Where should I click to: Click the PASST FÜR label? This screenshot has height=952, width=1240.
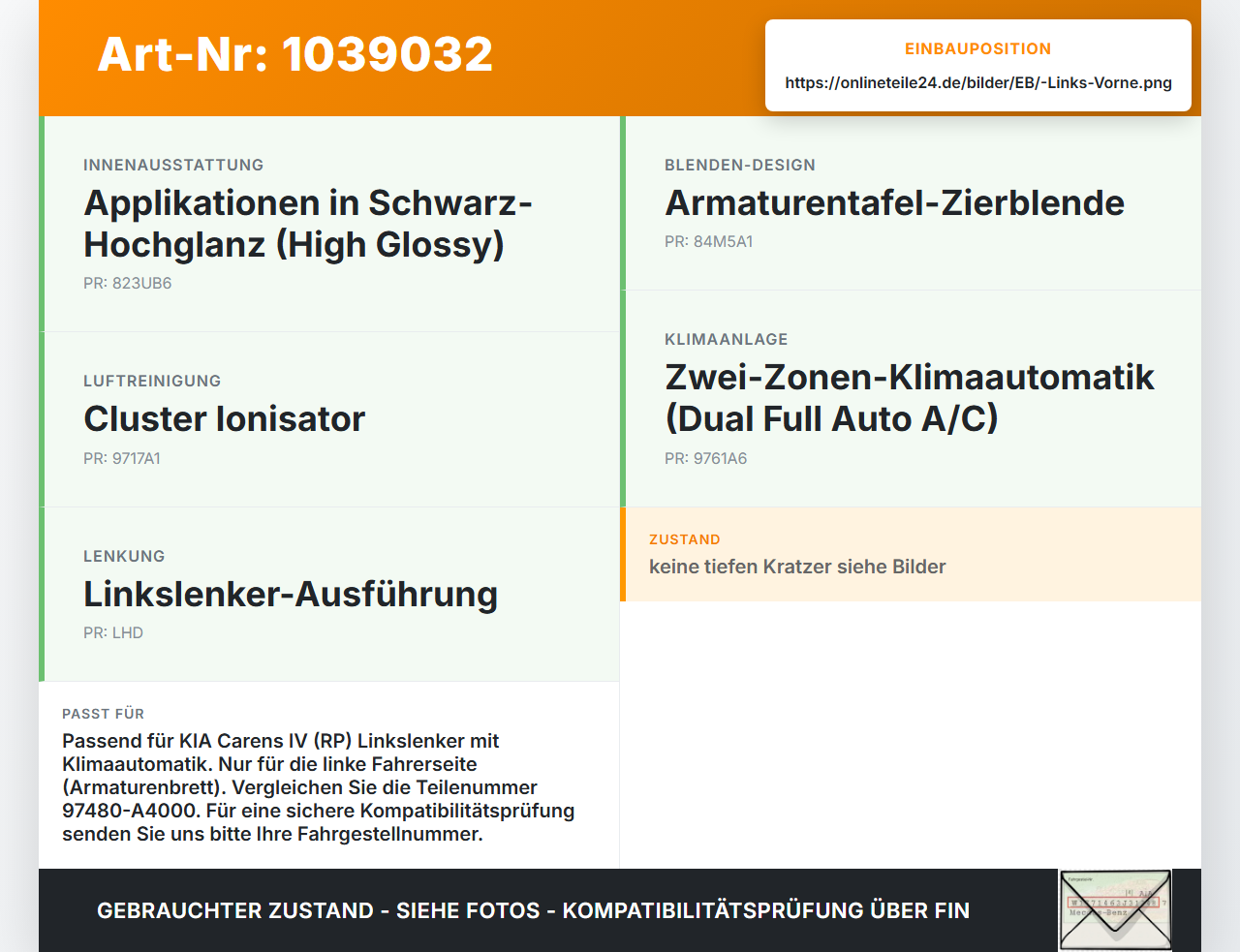(x=104, y=714)
